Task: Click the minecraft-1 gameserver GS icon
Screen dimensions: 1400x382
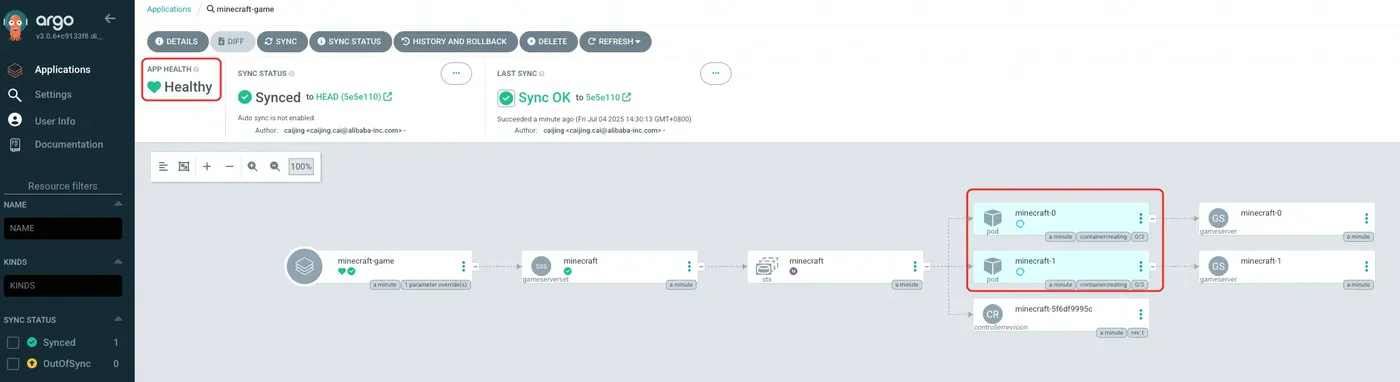Action: (x=1218, y=266)
